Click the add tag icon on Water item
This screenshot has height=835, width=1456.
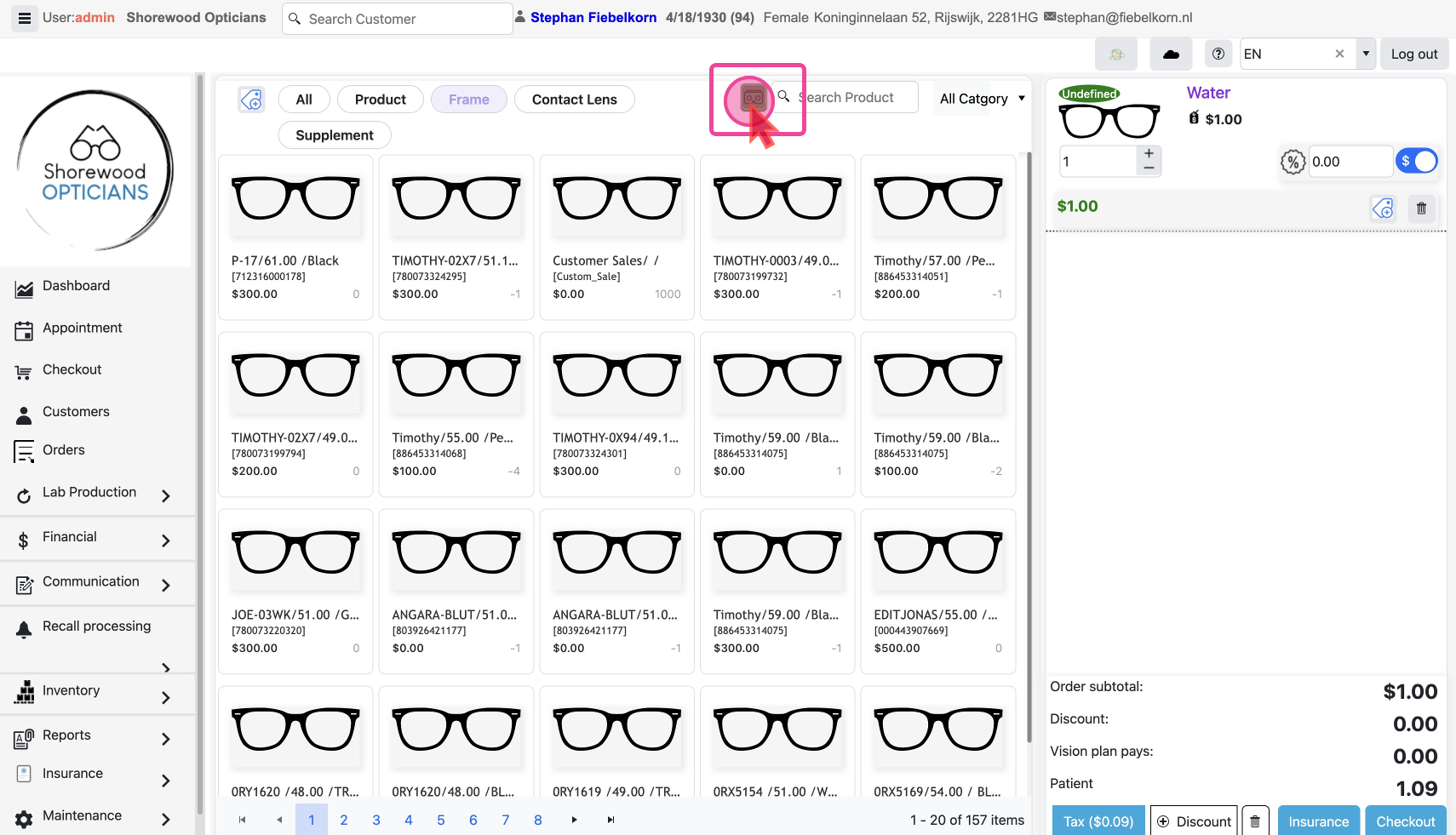pyautogui.click(x=1383, y=208)
